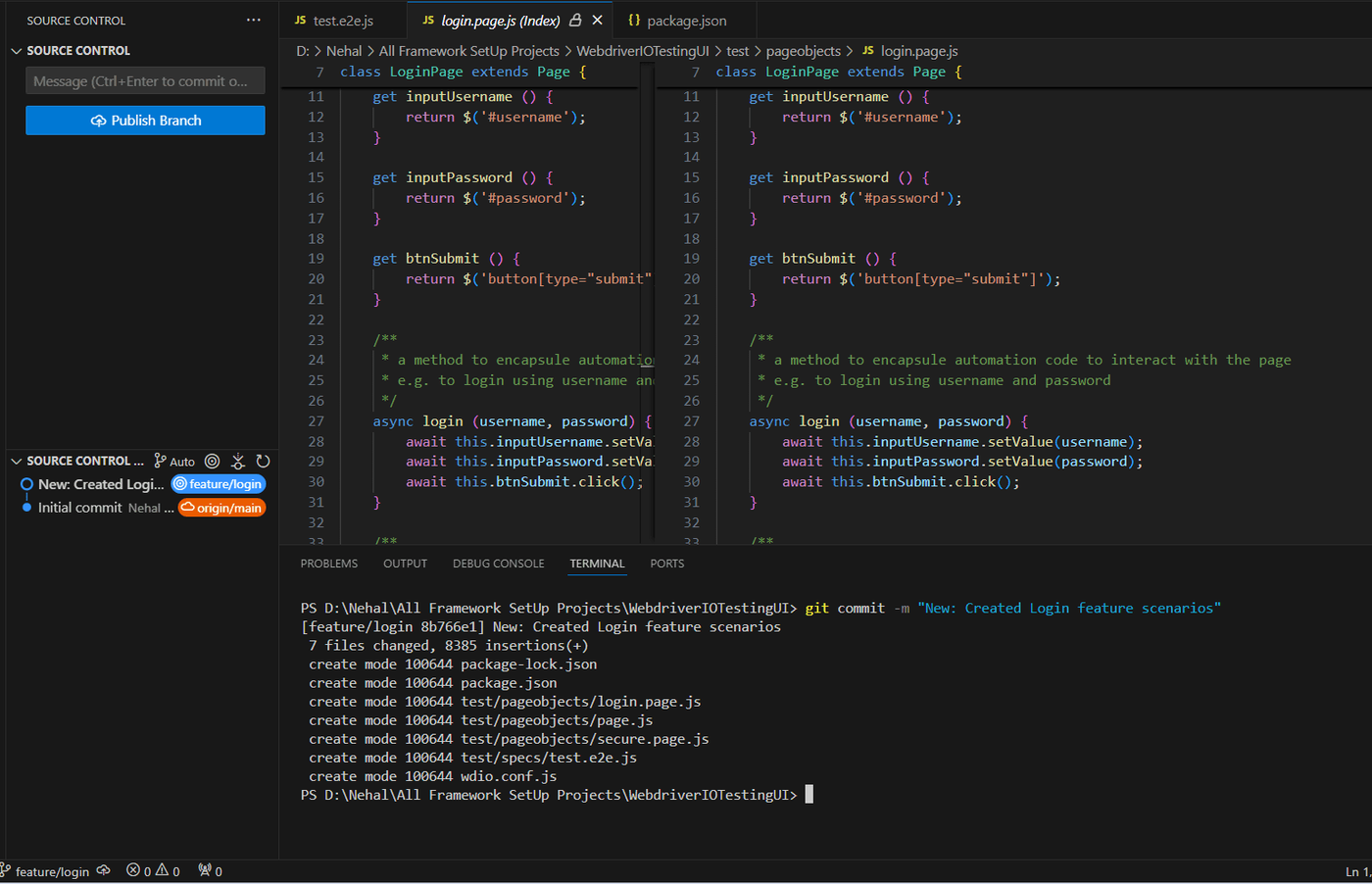Select the 'New: Created Logi...' commit entry
Screen dimensions: 1372x884
pos(101,484)
